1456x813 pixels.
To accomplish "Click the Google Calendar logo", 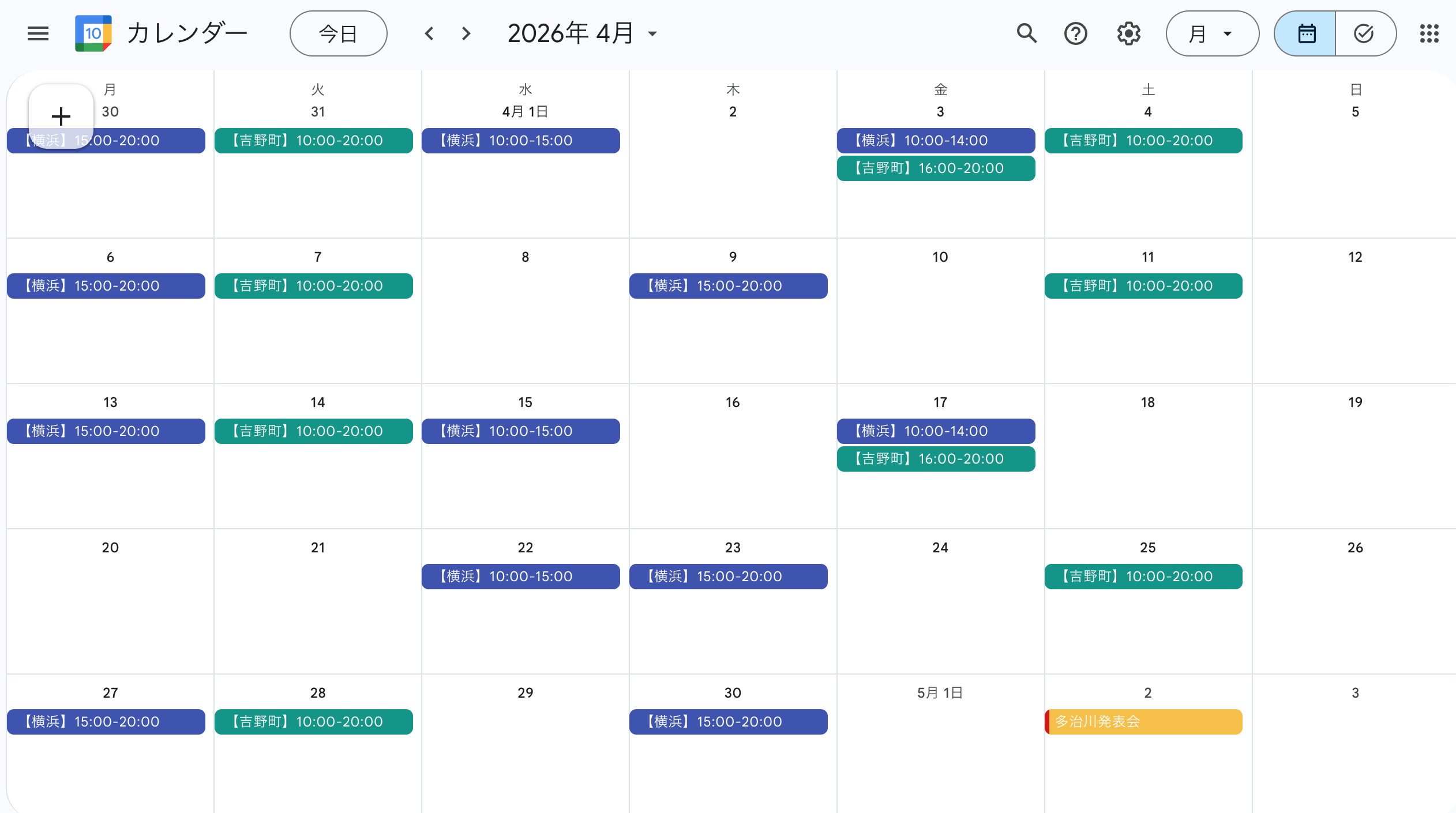I will coord(93,33).
